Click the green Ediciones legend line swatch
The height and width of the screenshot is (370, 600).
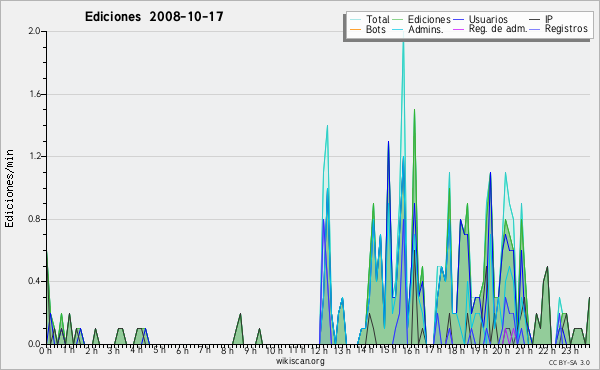tap(398, 20)
